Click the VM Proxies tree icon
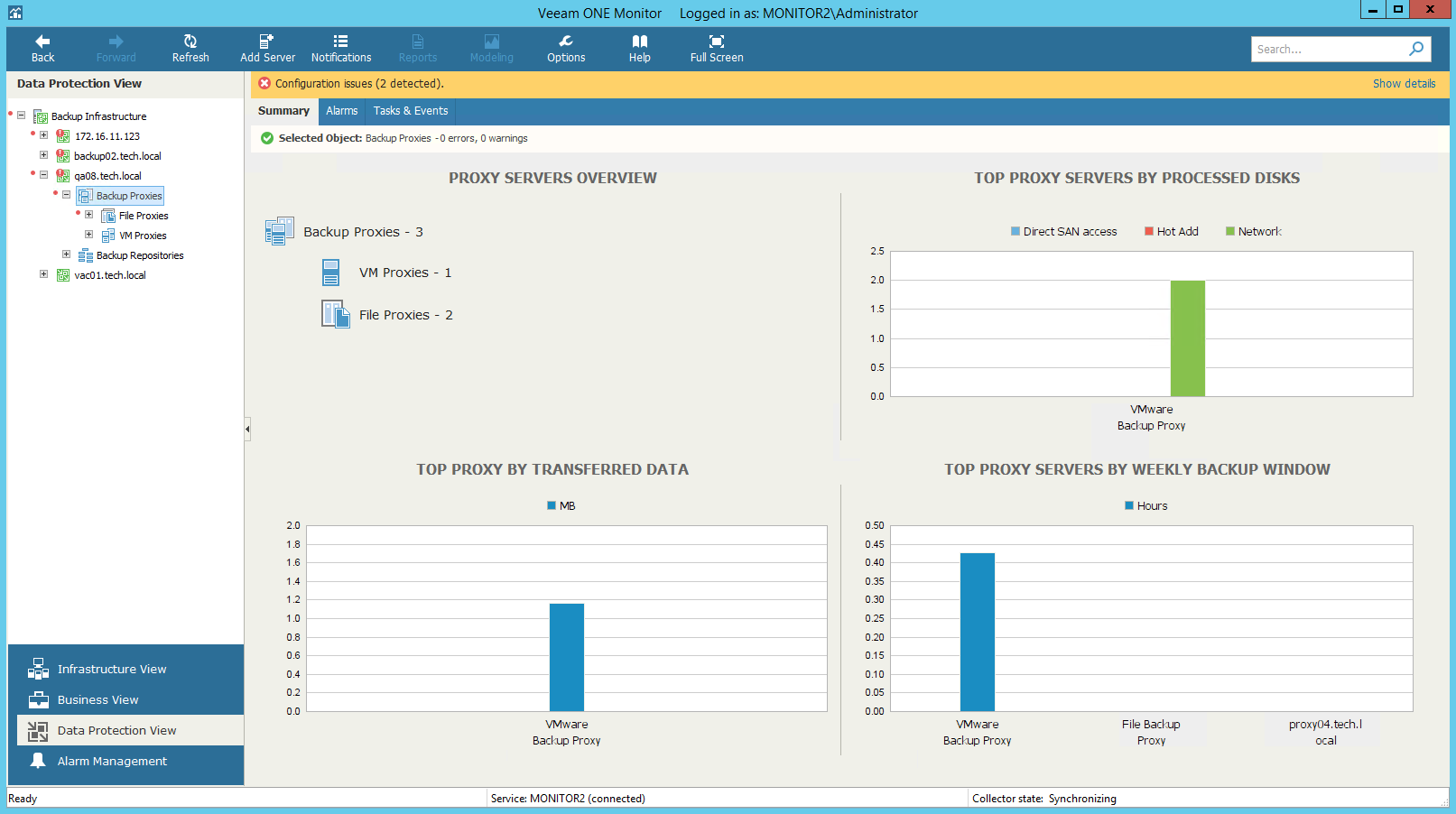 (108, 236)
